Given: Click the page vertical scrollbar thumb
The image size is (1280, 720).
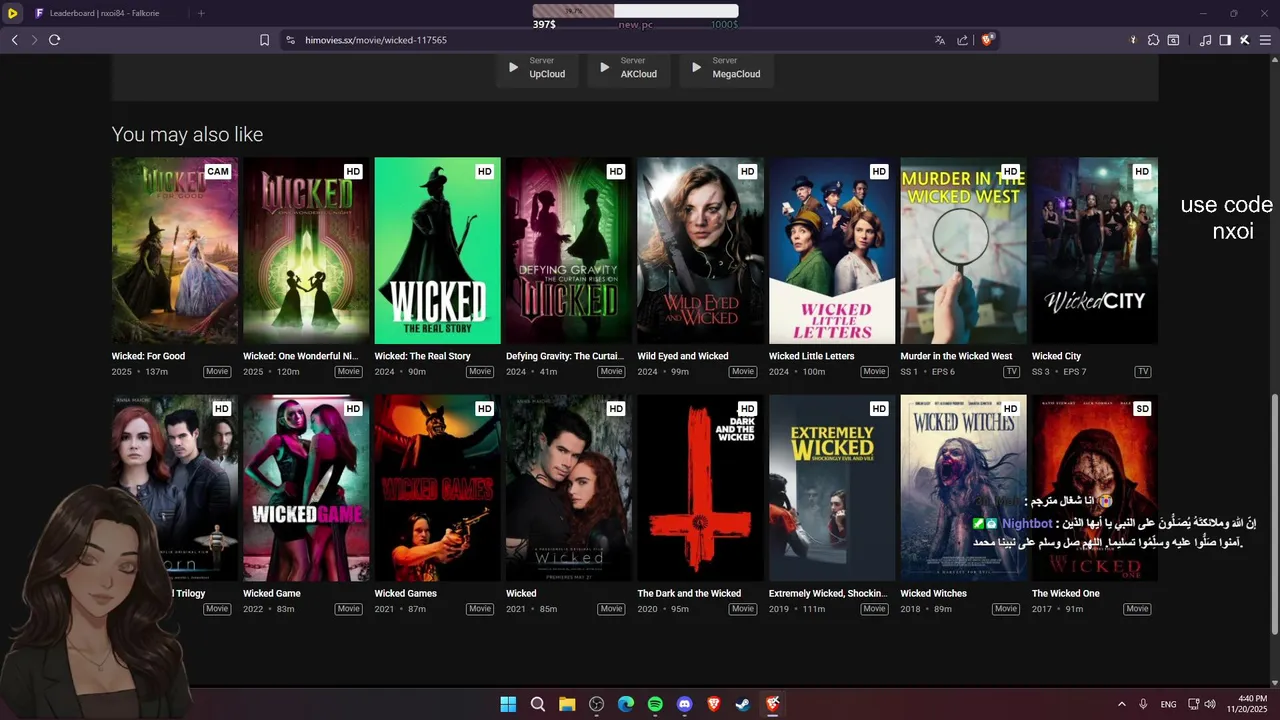Looking at the screenshot, I should click(1274, 512).
